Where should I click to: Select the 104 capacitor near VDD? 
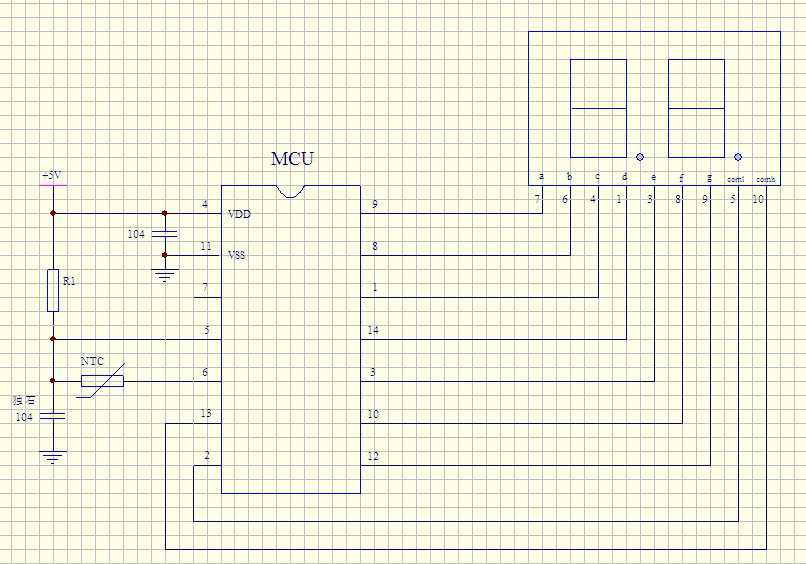coord(165,233)
